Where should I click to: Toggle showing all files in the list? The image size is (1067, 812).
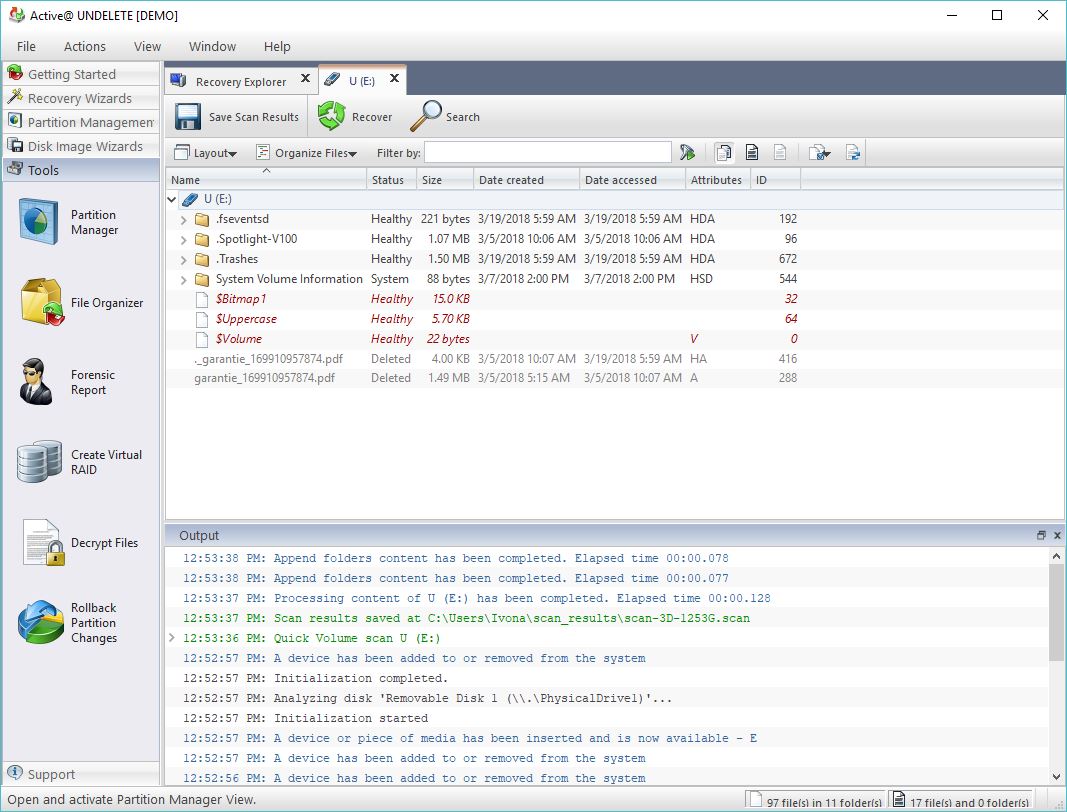[723, 152]
